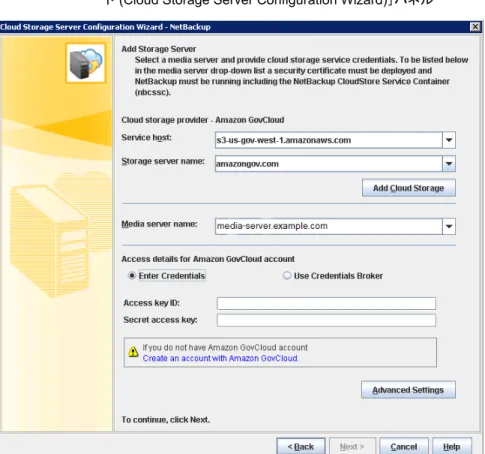This screenshot has width=485, height=454.
Task: Click the text If you do not have Amazon GovCloud account
Action: (x=225, y=348)
